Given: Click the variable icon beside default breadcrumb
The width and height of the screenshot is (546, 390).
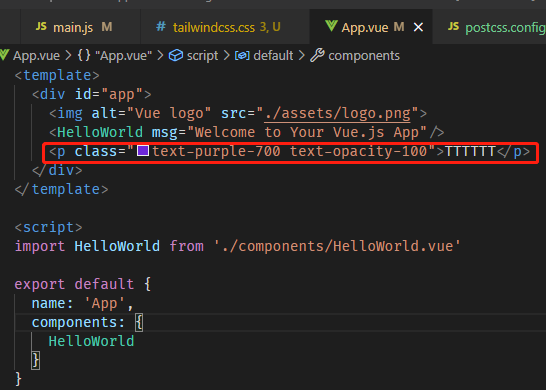Looking at the screenshot, I should [242, 56].
